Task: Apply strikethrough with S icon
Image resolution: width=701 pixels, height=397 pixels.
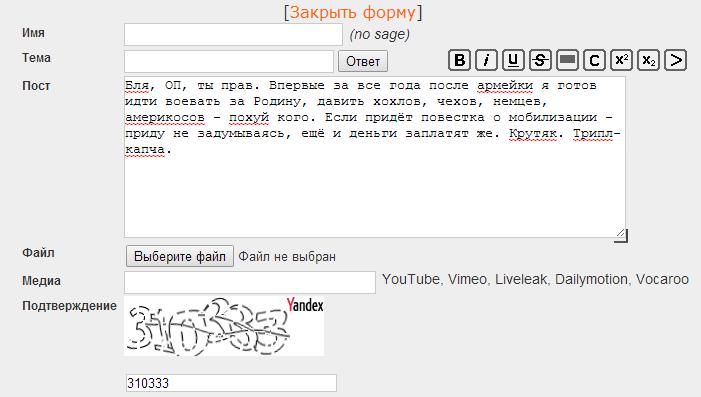Action: [540, 60]
